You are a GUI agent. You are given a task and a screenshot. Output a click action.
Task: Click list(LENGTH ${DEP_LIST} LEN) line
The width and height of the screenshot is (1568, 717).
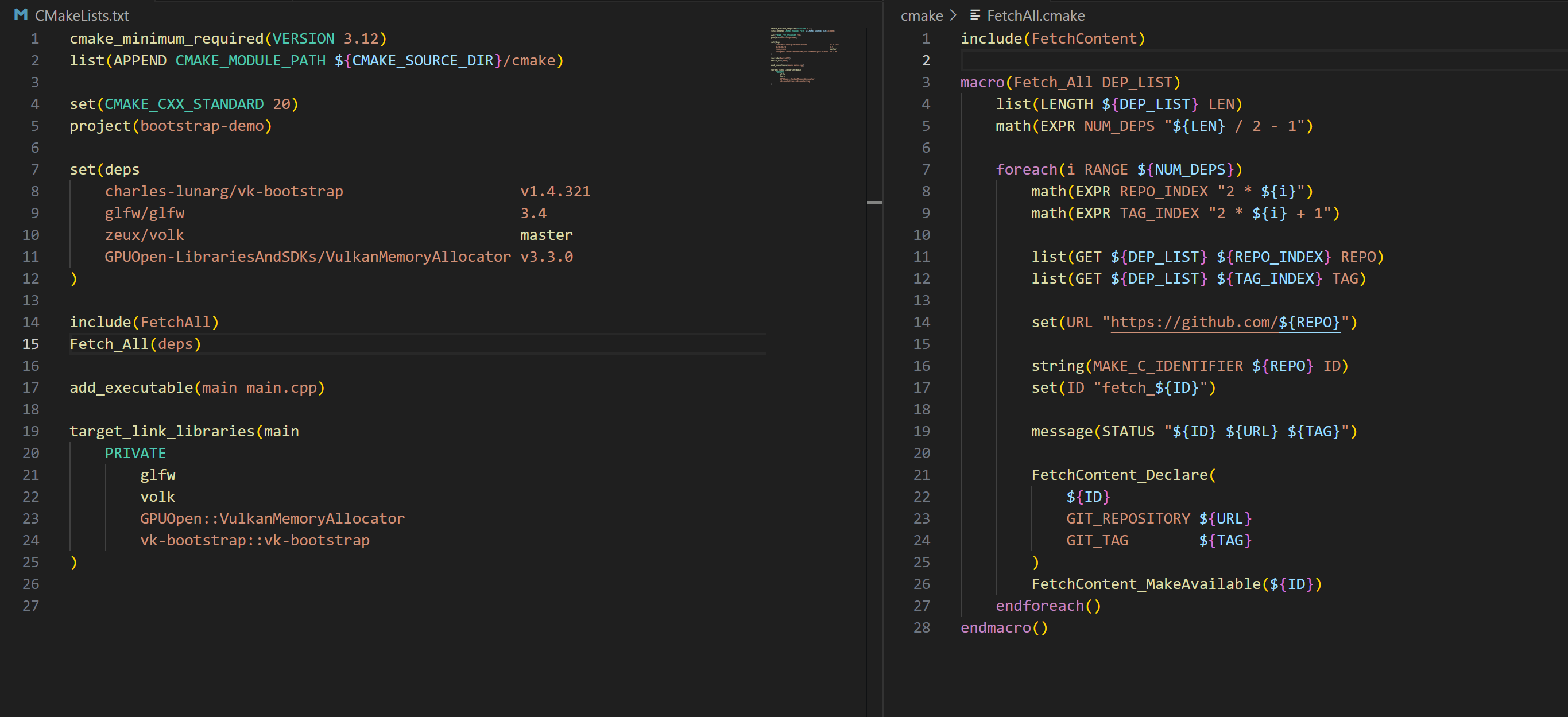coord(1119,104)
